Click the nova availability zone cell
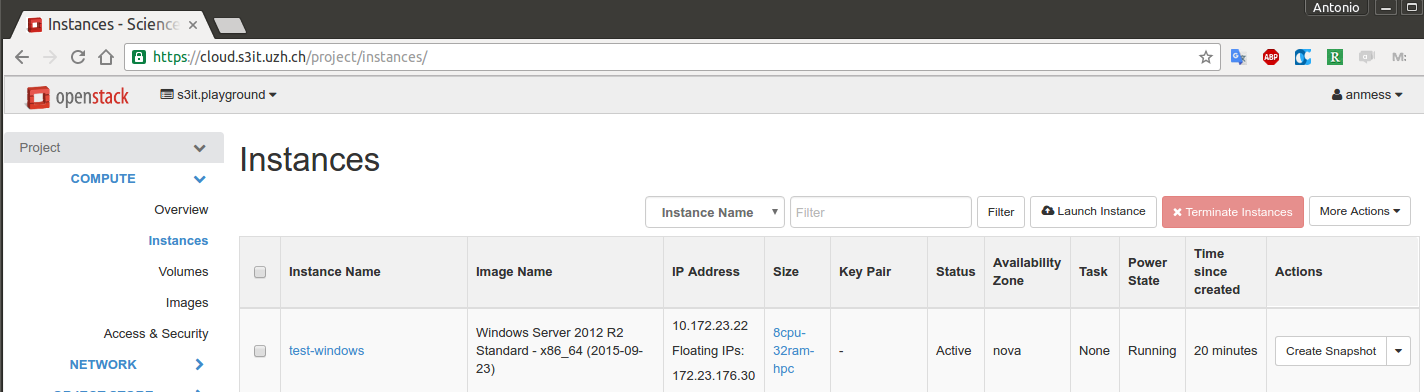The height and width of the screenshot is (392, 1424). 1007,351
